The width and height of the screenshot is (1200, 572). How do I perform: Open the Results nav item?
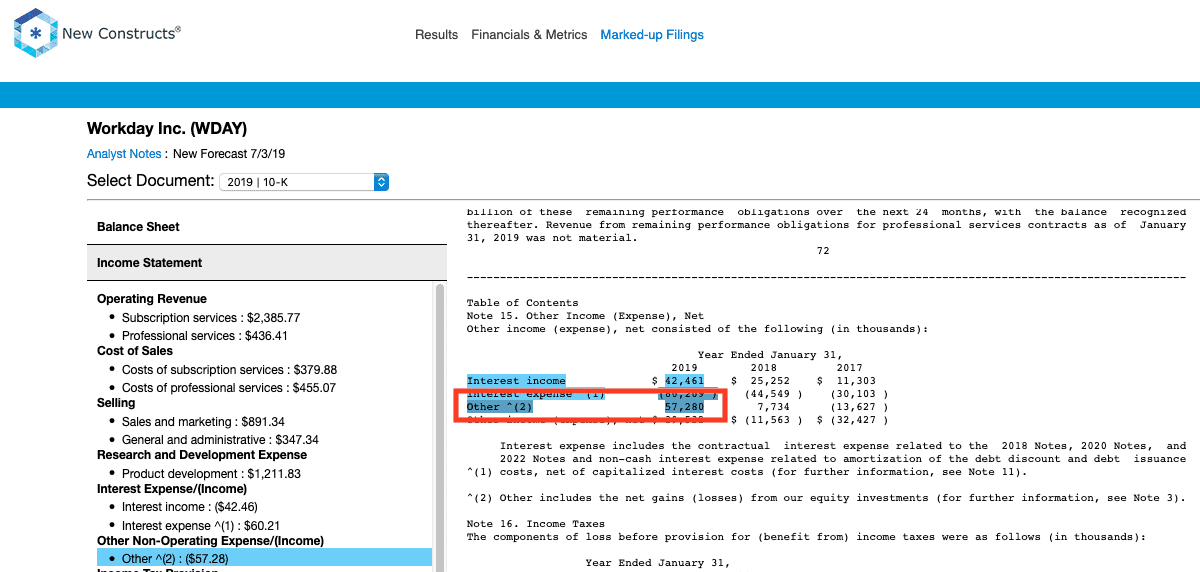coord(436,35)
